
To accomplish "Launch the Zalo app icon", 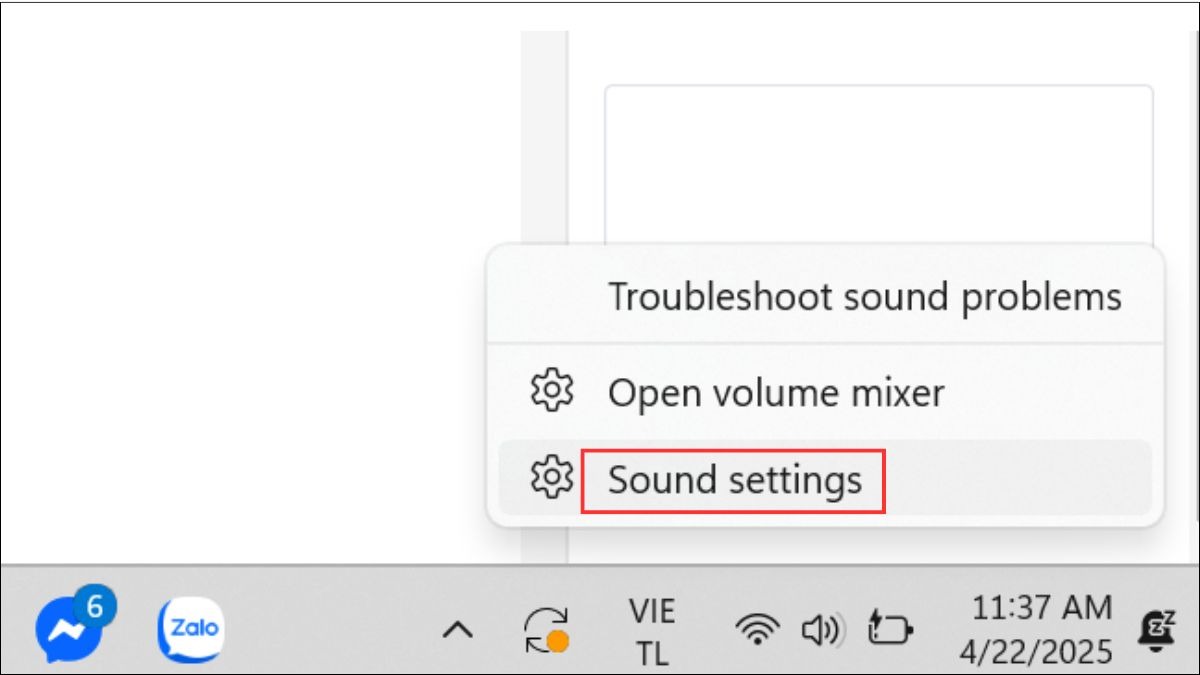I will [x=191, y=629].
